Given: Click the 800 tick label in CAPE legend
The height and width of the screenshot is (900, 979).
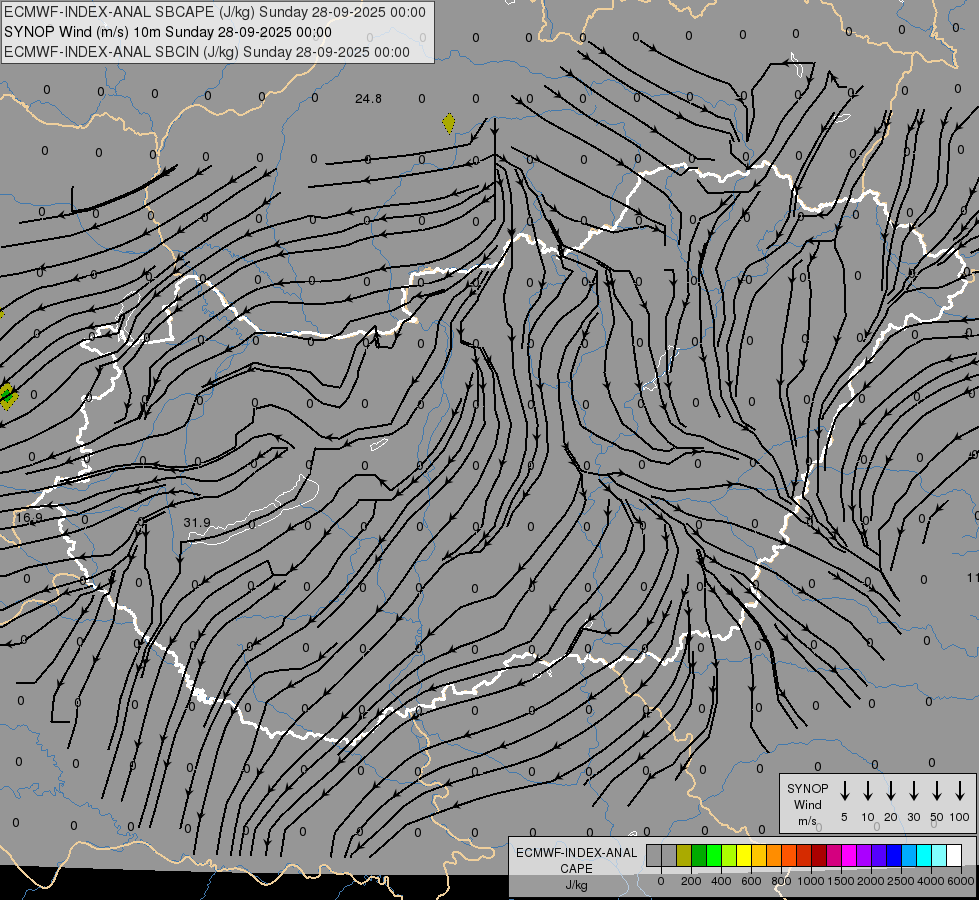Looking at the screenshot, I should point(781,881).
